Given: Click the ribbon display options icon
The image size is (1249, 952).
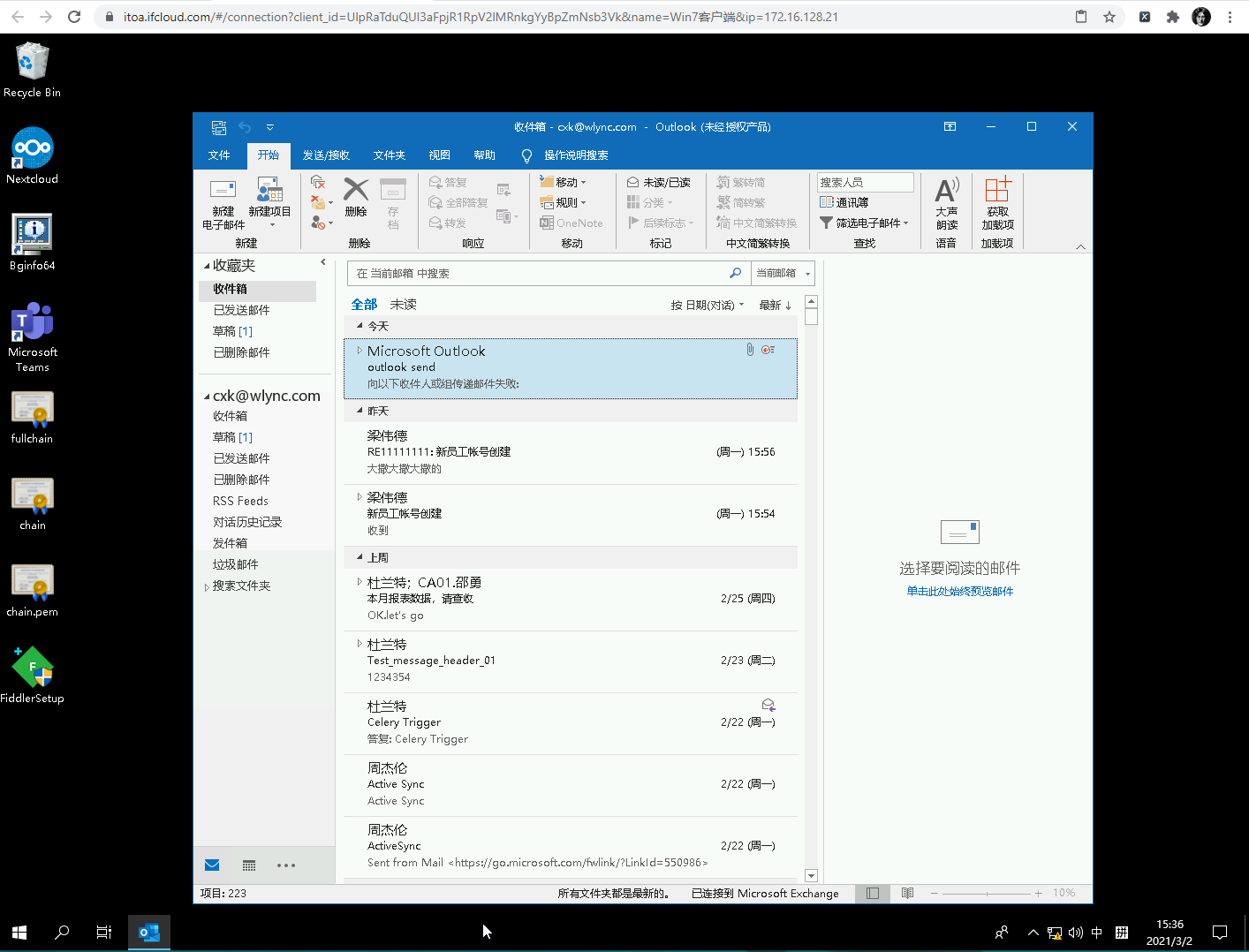Looking at the screenshot, I should click(950, 126).
